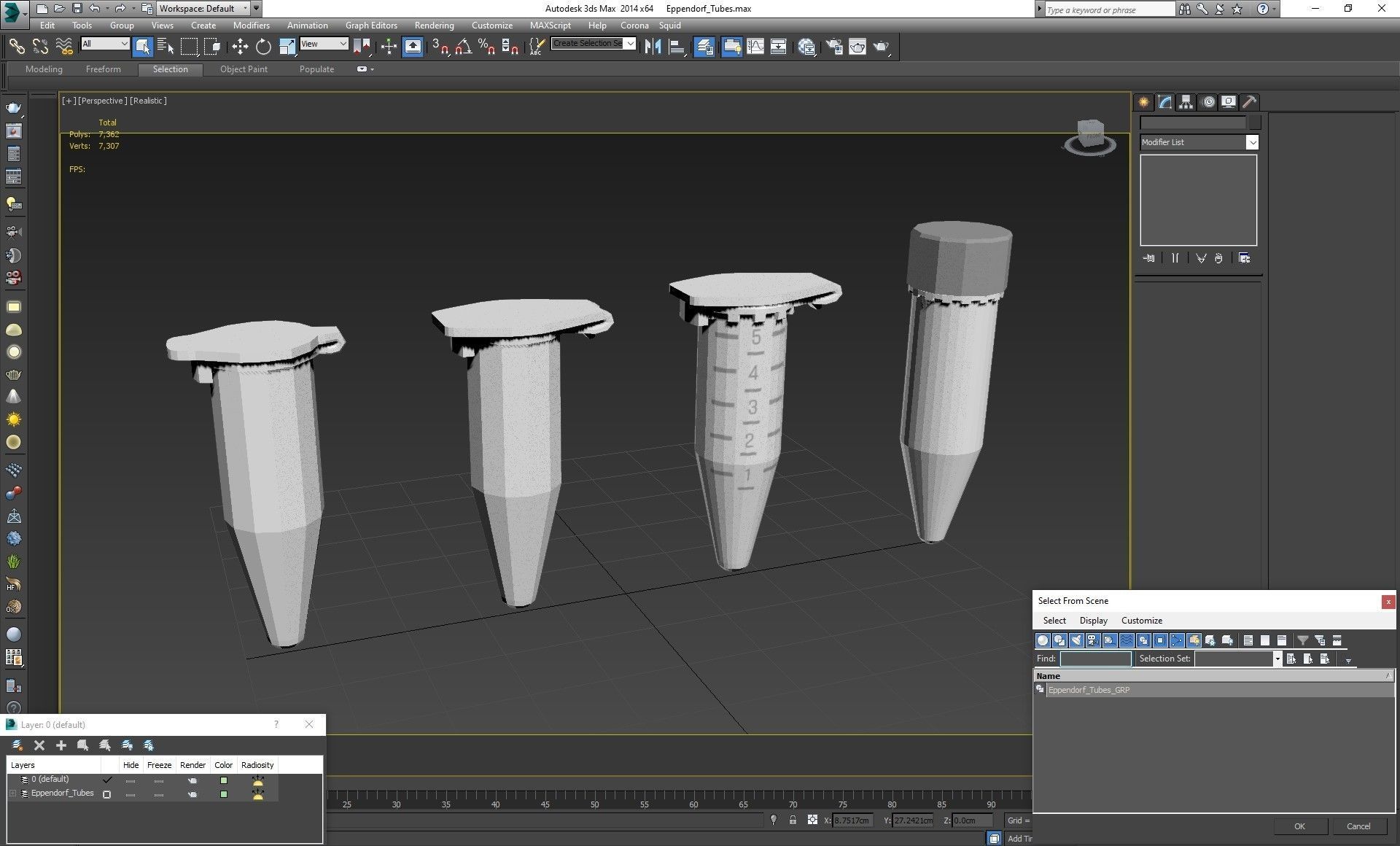1400x846 pixels.
Task: Switch to the Freeform ribbon tab
Action: pos(104,69)
